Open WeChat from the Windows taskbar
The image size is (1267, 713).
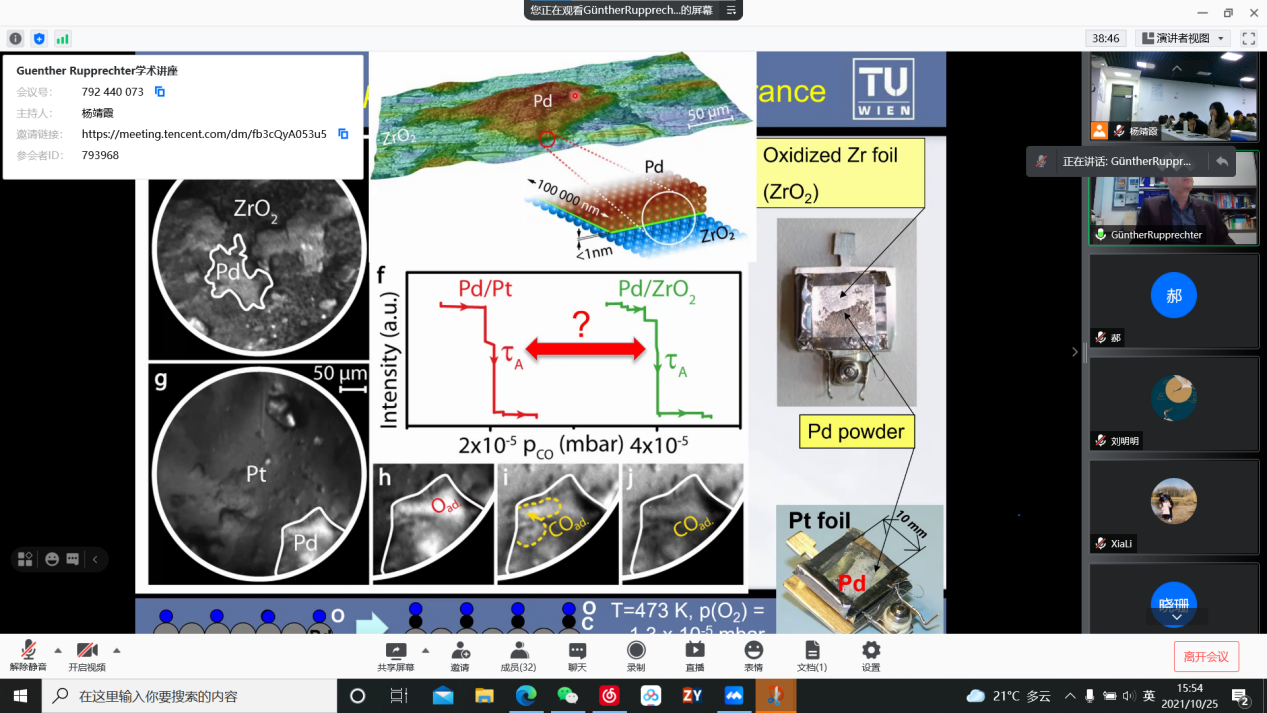(568, 696)
